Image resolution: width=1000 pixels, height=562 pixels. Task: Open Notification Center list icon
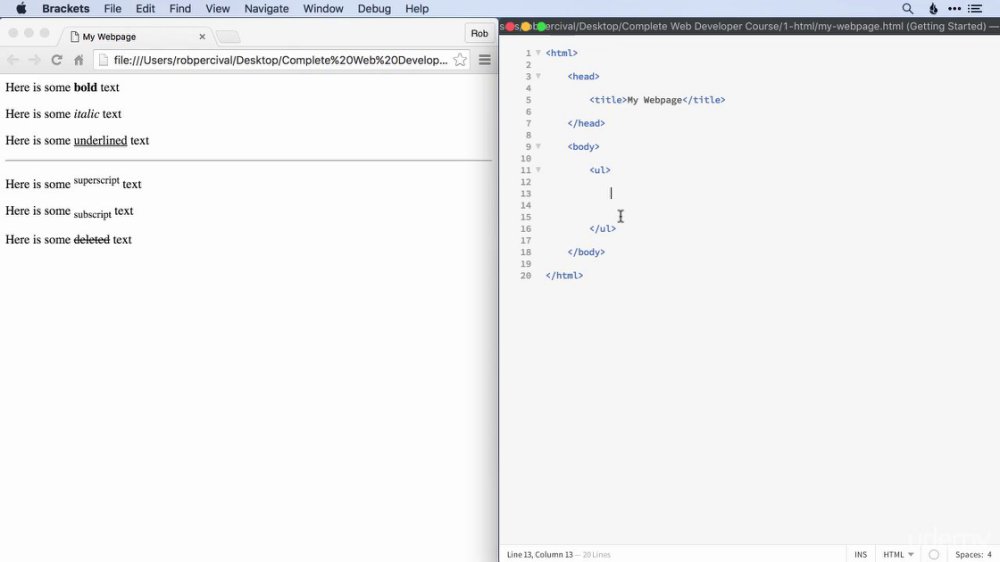[x=974, y=9]
